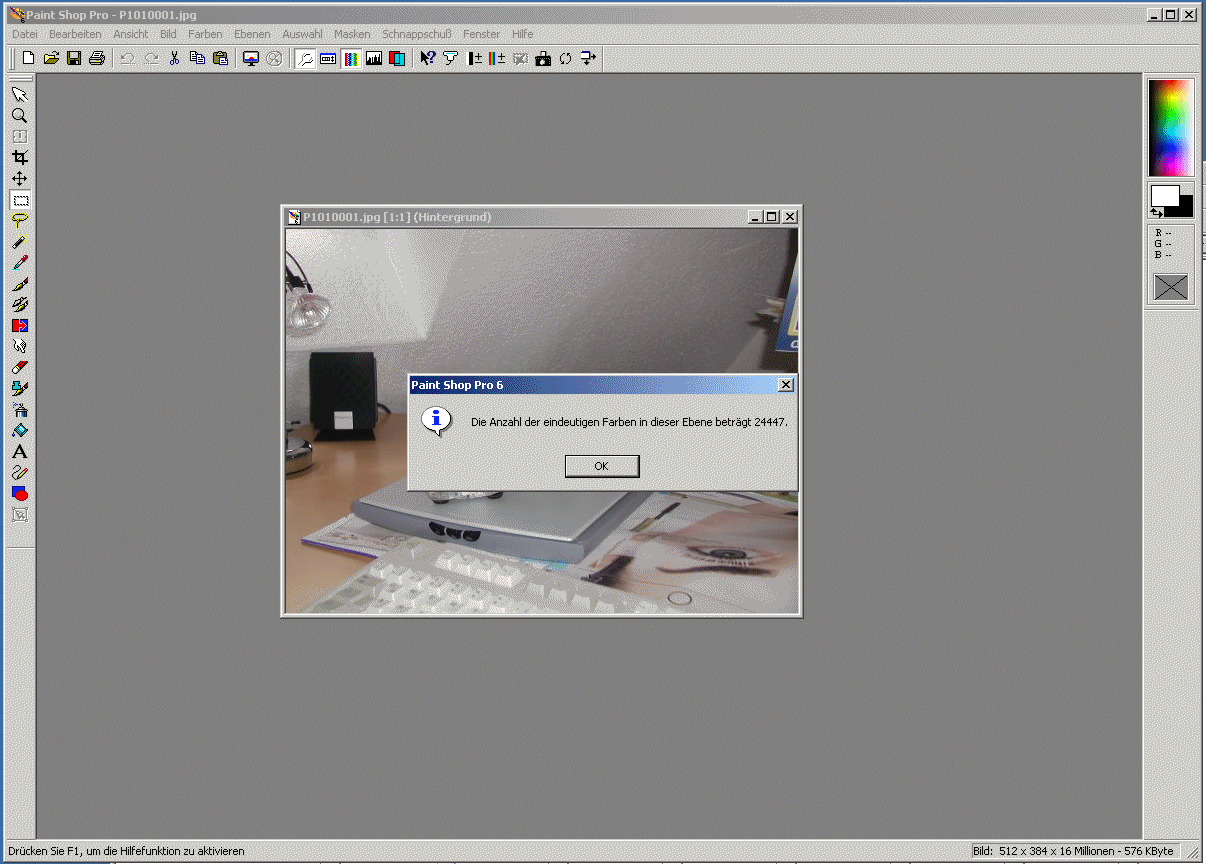Swap foreground and background colors arrow

coord(1156,212)
